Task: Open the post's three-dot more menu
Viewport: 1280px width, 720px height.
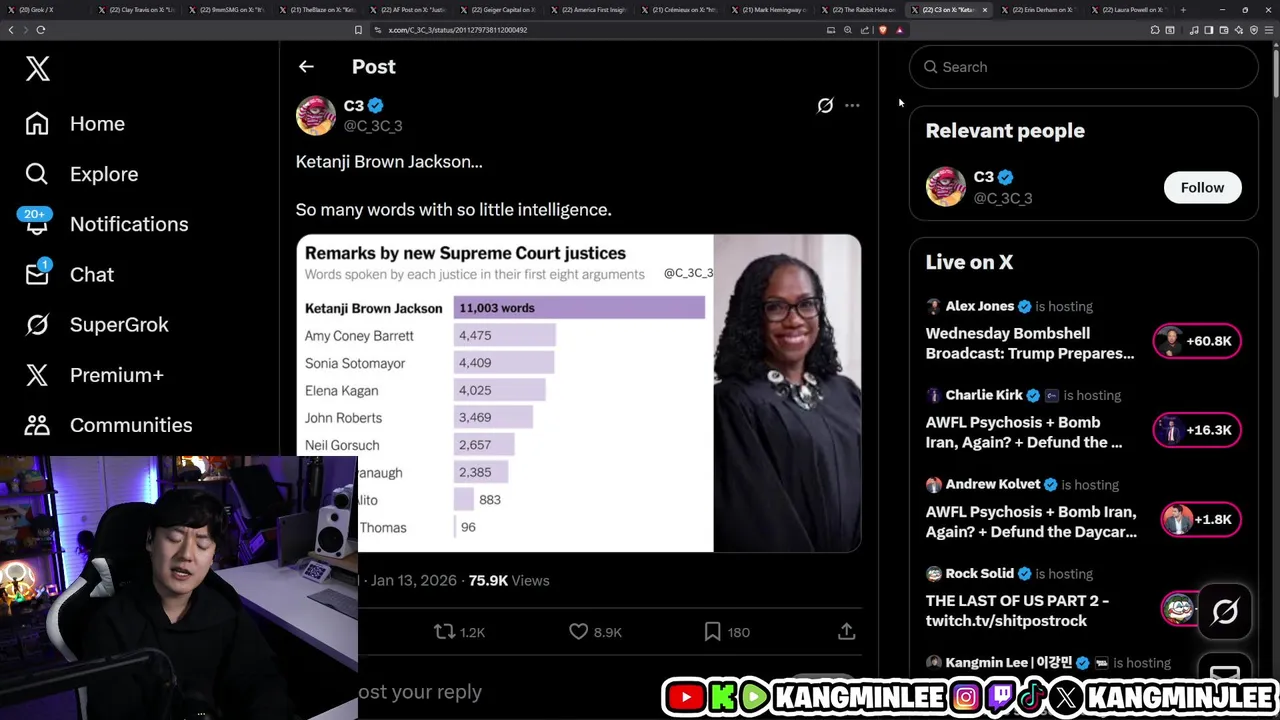Action: pos(852,105)
